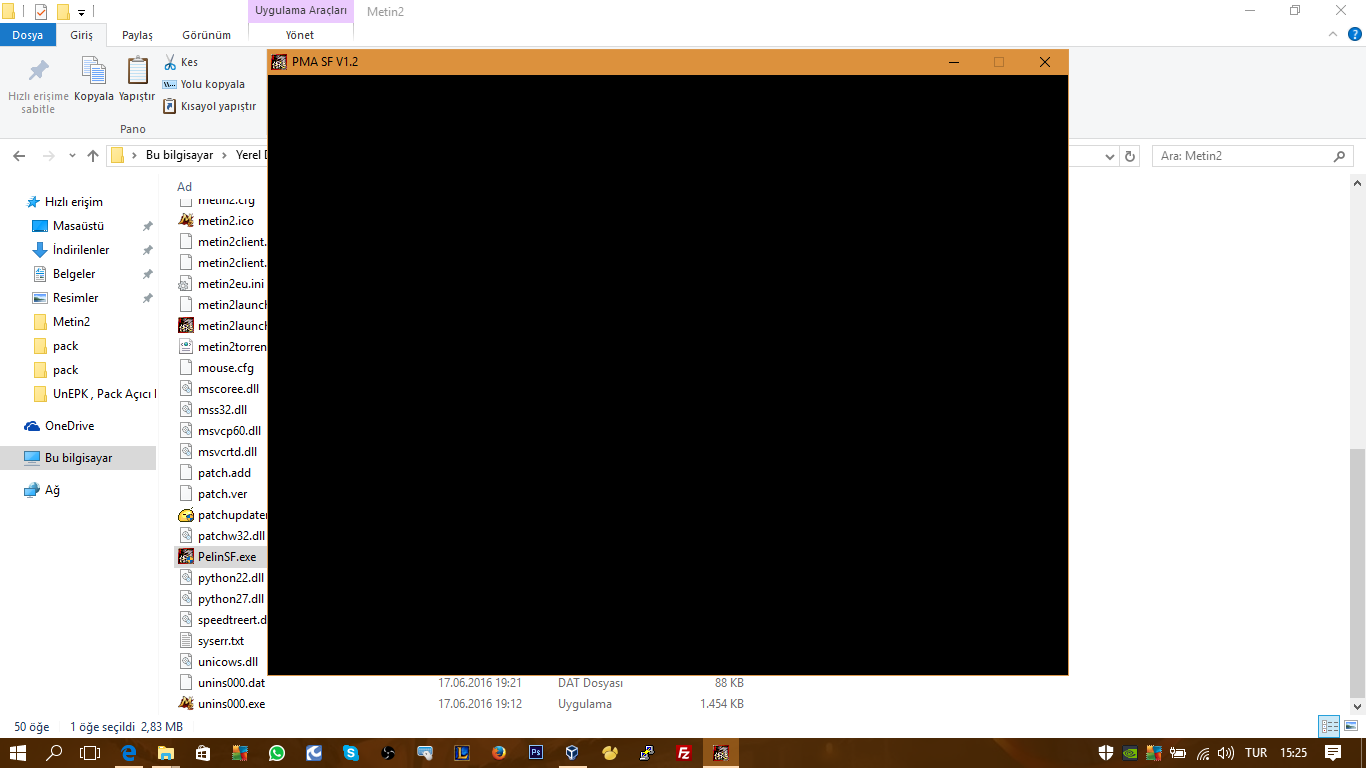Open Skype from the taskbar
Image resolution: width=1366 pixels, height=768 pixels.
(x=352, y=753)
